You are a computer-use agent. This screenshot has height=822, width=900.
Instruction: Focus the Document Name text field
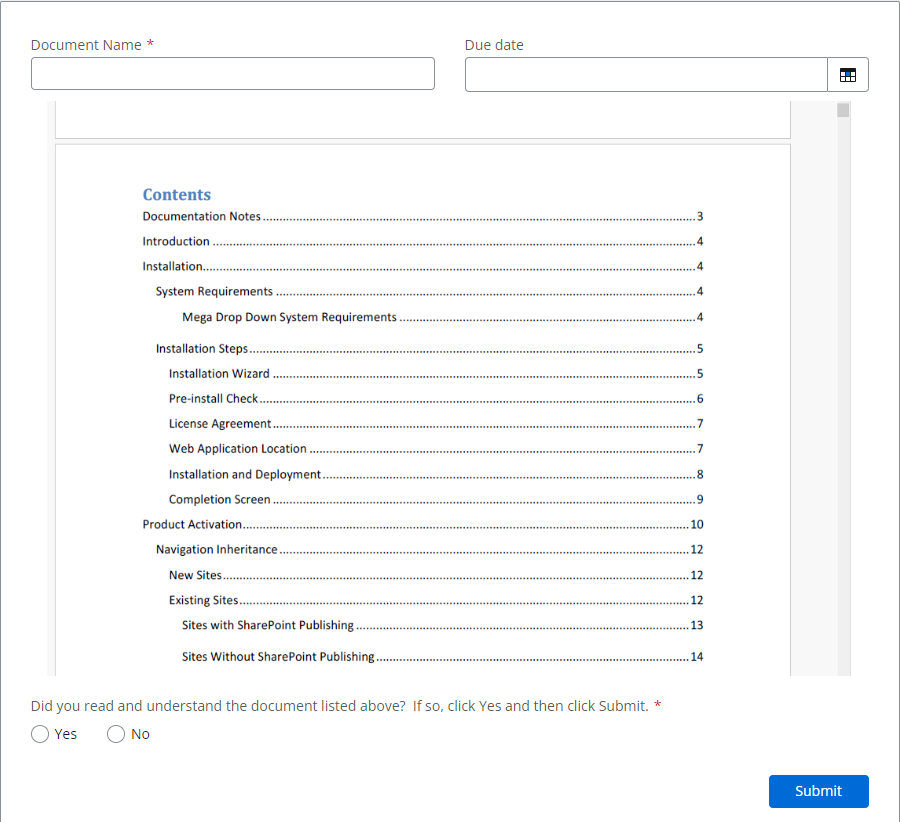233,74
